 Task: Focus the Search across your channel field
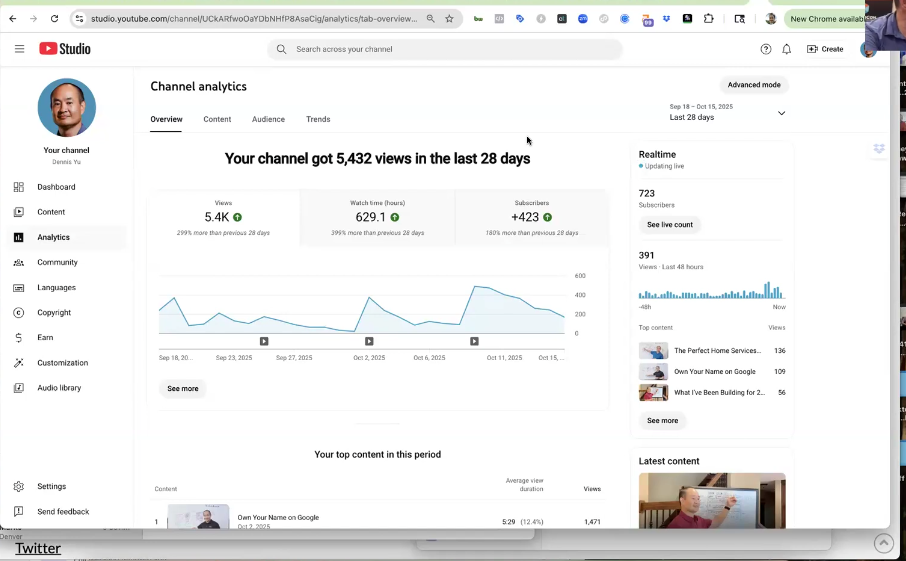click(444, 49)
